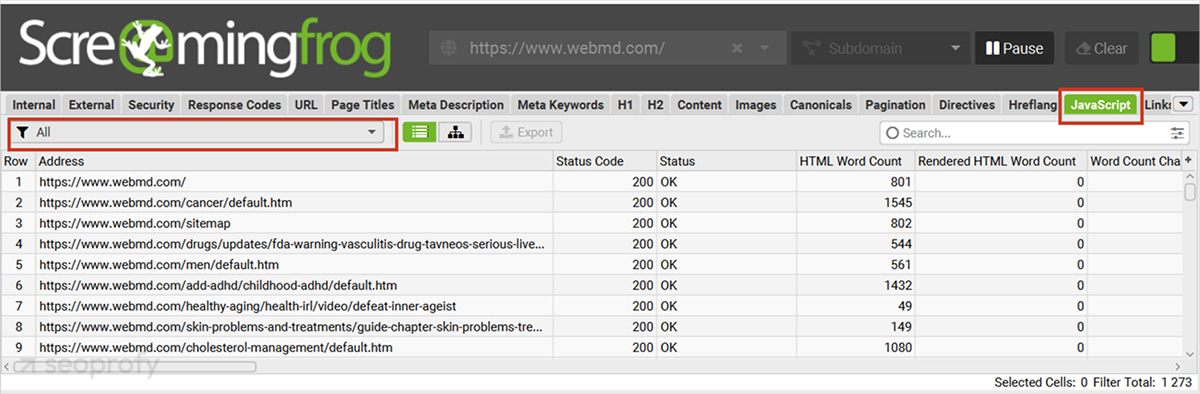The image size is (1200, 394).
Task: Focus the Search box
Action: click(x=1025, y=132)
